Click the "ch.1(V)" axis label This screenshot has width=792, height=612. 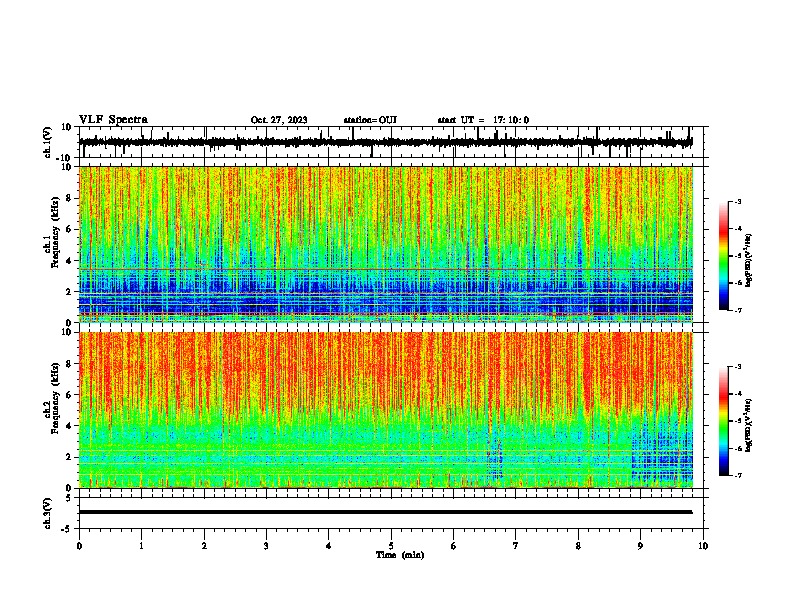point(48,142)
